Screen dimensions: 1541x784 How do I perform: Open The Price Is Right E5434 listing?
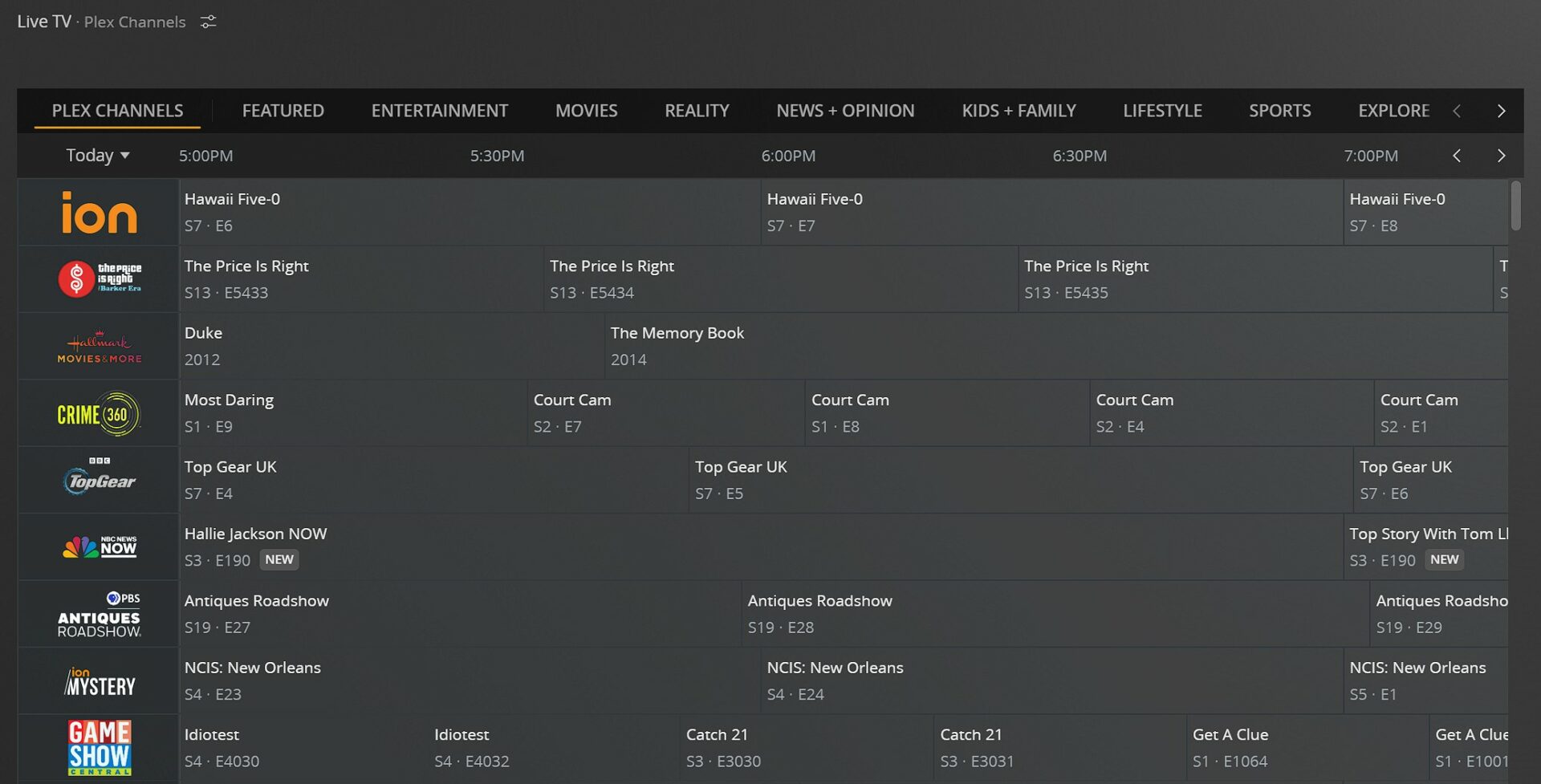[781, 279]
